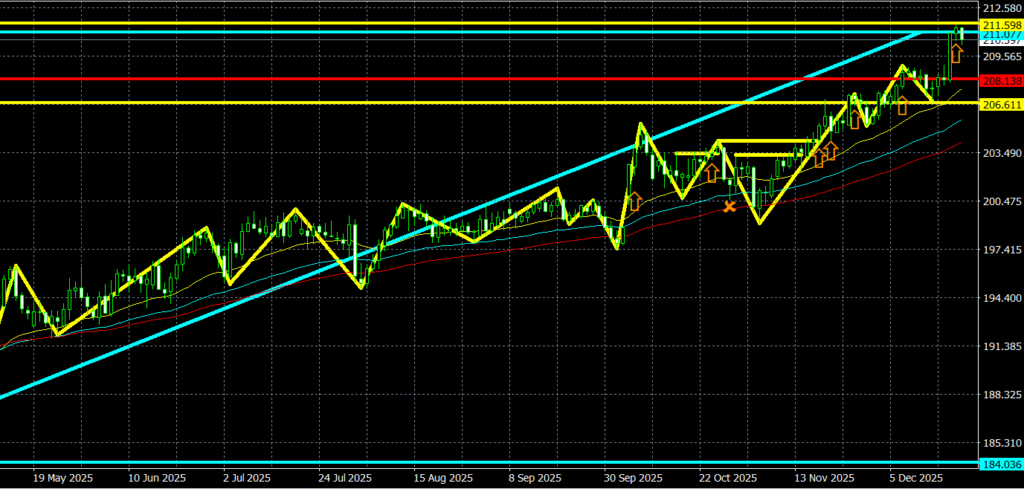
Task: Click the cyan 211.077 price tag
Action: [1001, 35]
